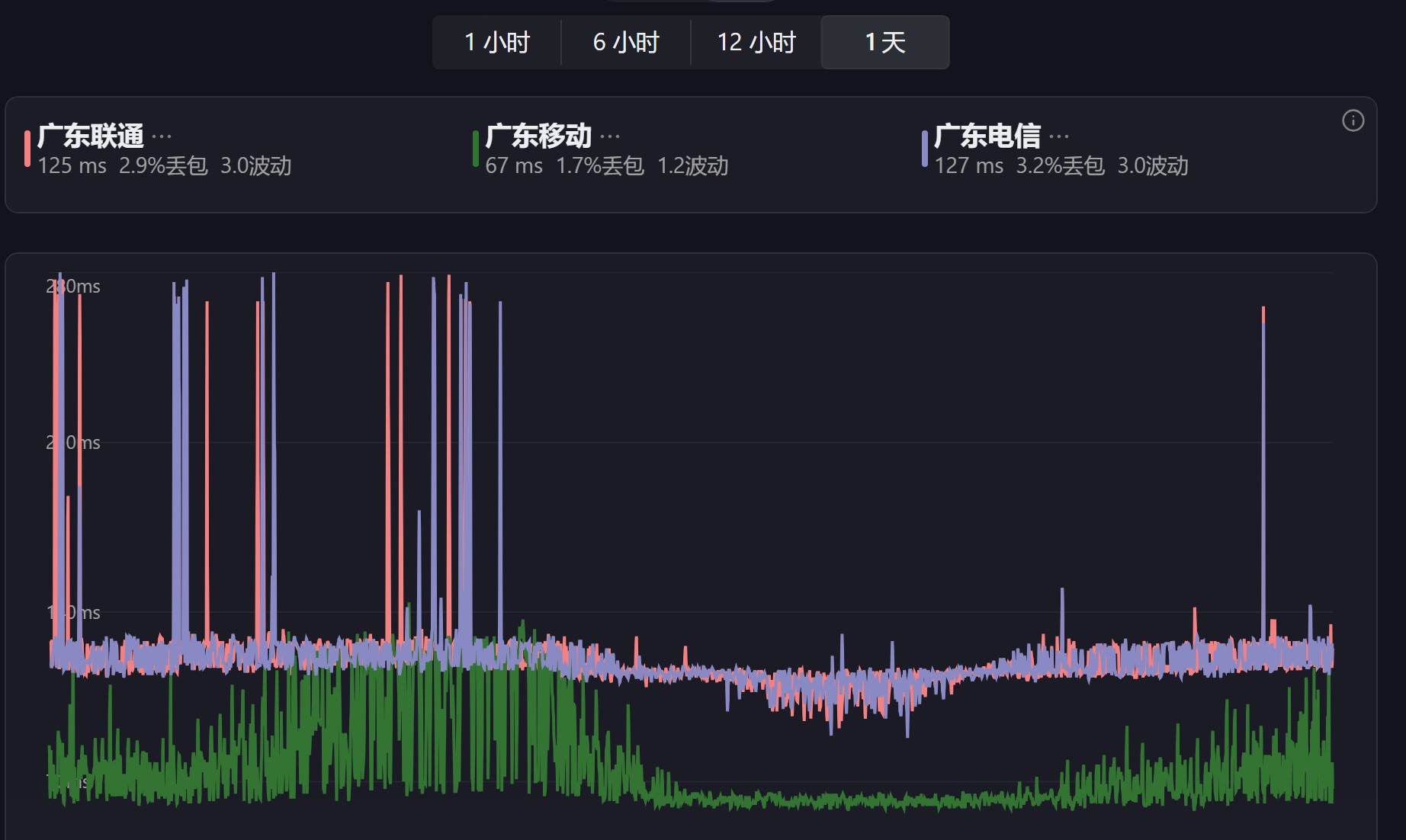Image resolution: width=1406 pixels, height=840 pixels.
Task: Click the purple color bar beside 广东电信
Action: pos(924,149)
